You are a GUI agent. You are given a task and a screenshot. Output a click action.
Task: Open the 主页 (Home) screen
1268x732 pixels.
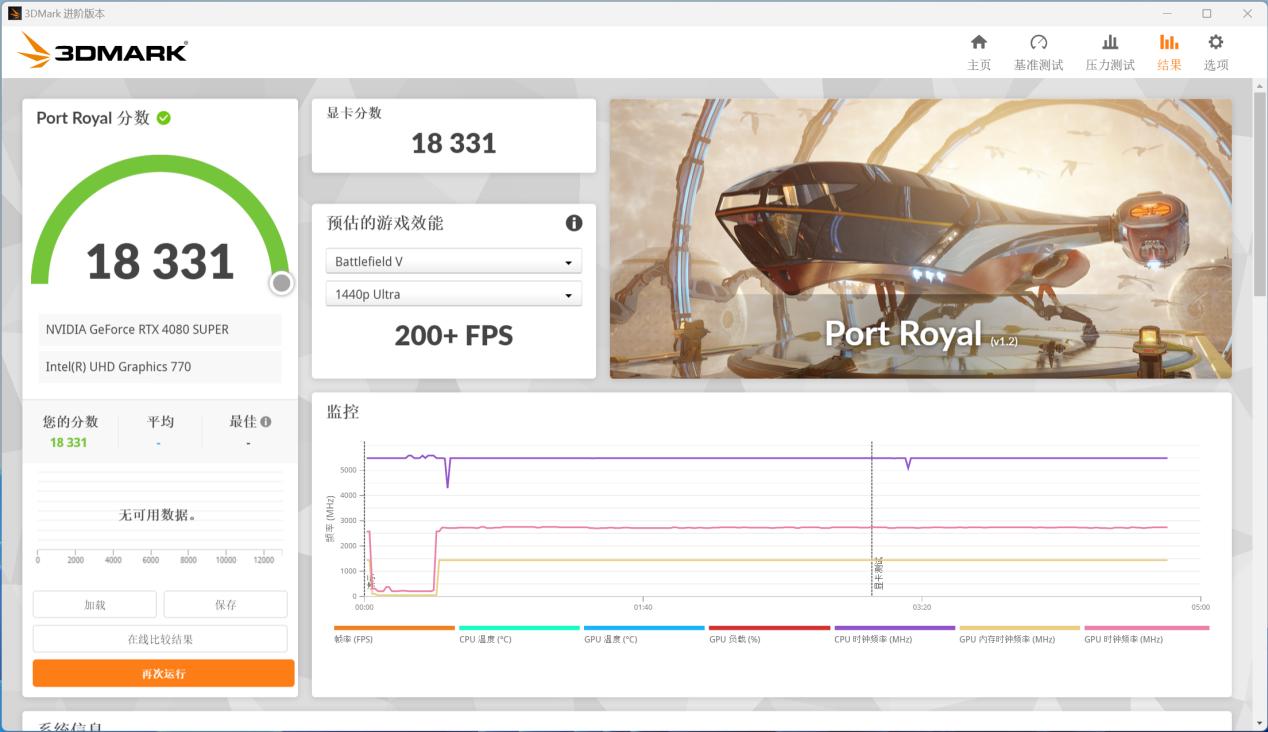coord(978,52)
